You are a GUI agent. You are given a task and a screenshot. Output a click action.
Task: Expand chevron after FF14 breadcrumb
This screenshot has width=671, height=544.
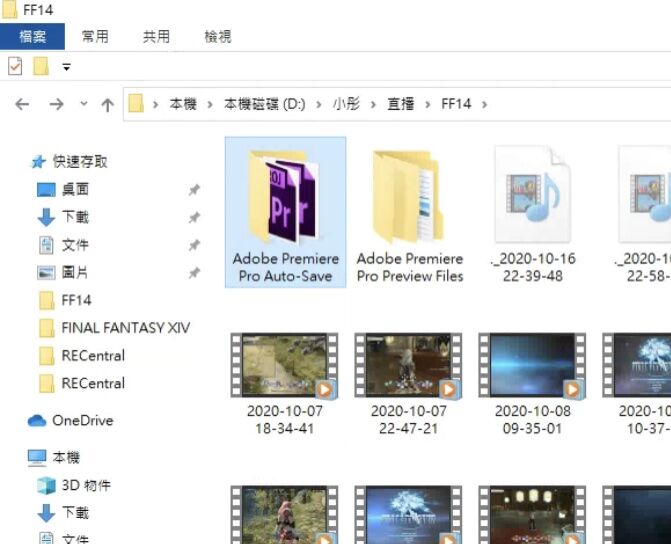(x=484, y=104)
